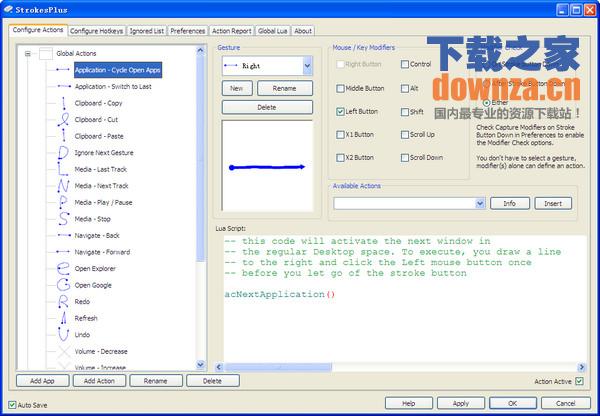Click the action list scroll down arrow
This screenshot has height=416, width=600.
(x=201, y=365)
